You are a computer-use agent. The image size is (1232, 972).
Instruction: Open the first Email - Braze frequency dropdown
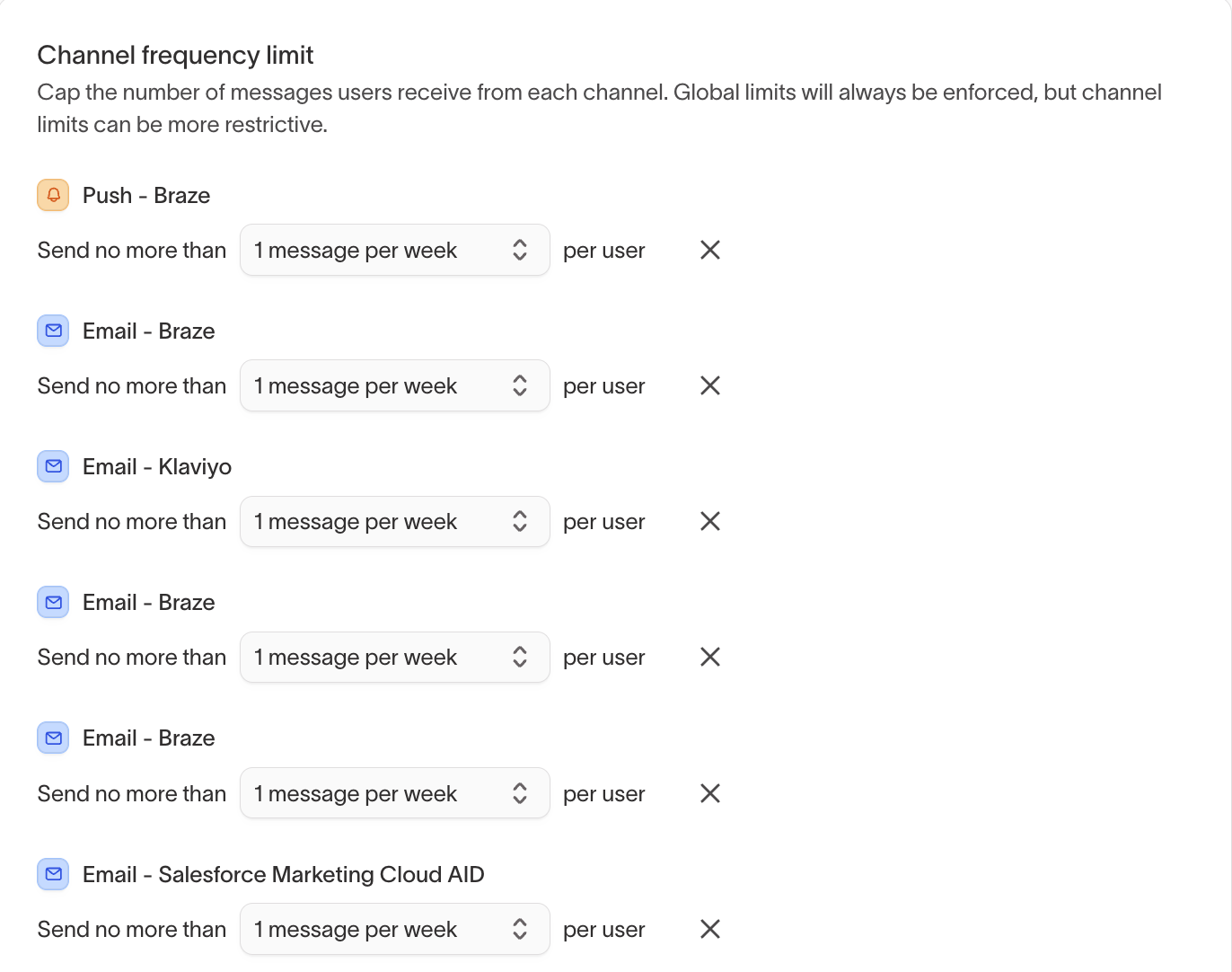coord(394,385)
